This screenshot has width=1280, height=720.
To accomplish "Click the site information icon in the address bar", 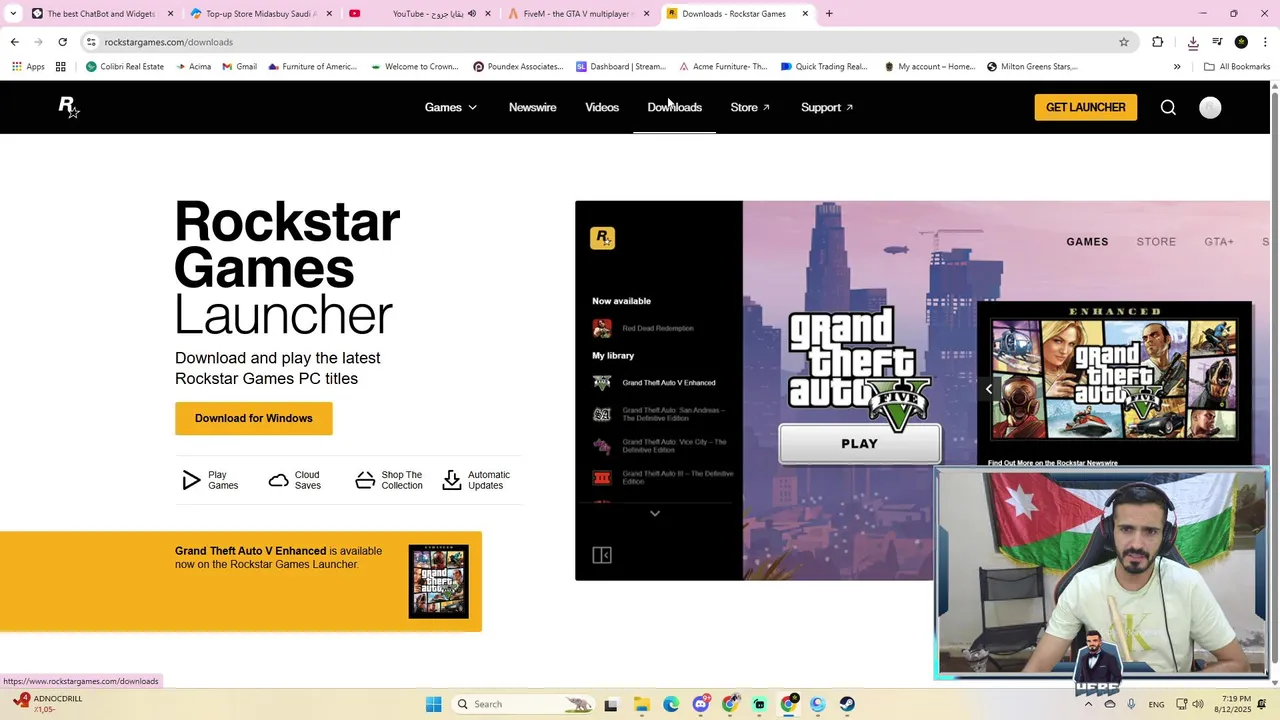I will click(x=91, y=42).
